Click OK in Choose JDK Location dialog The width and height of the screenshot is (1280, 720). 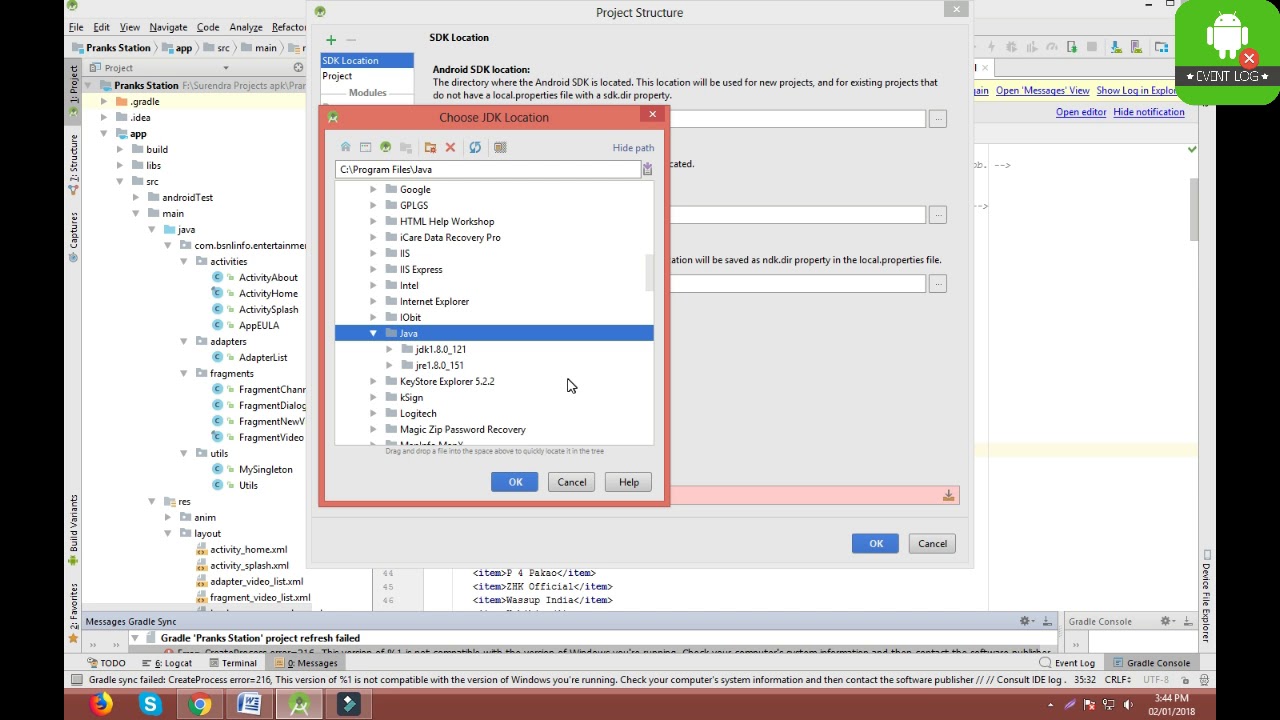(x=515, y=482)
